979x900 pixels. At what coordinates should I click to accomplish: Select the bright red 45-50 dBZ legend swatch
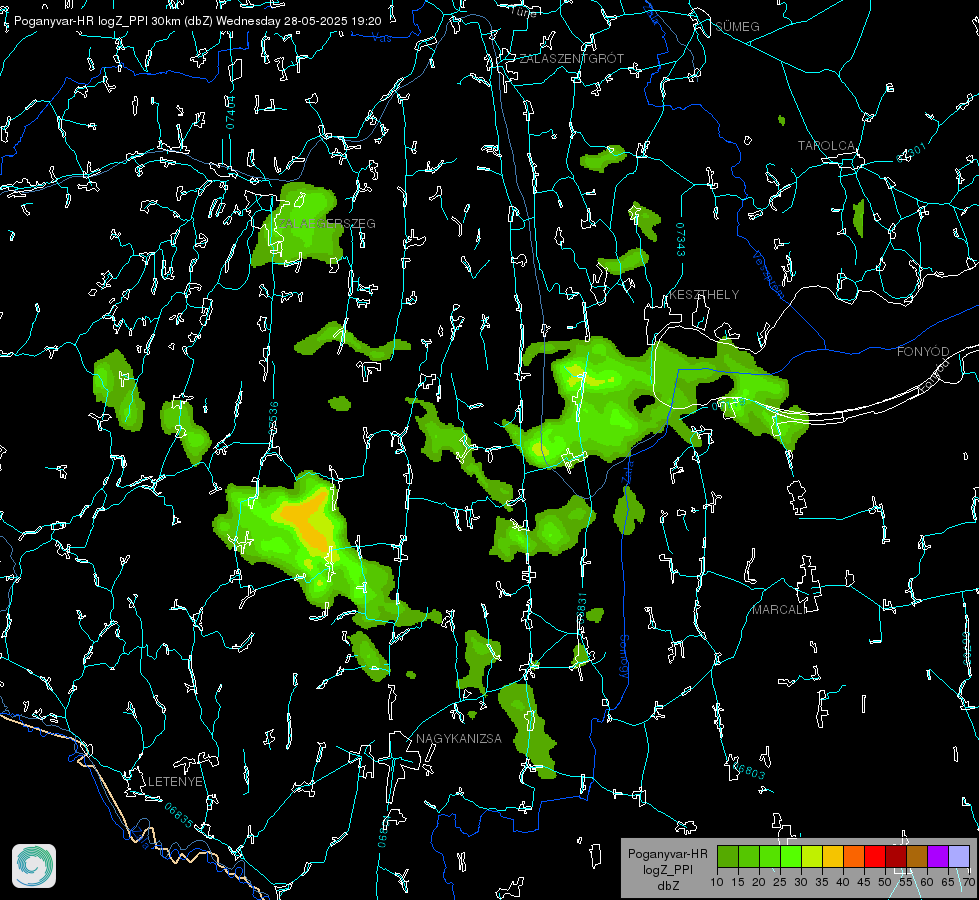[875, 856]
